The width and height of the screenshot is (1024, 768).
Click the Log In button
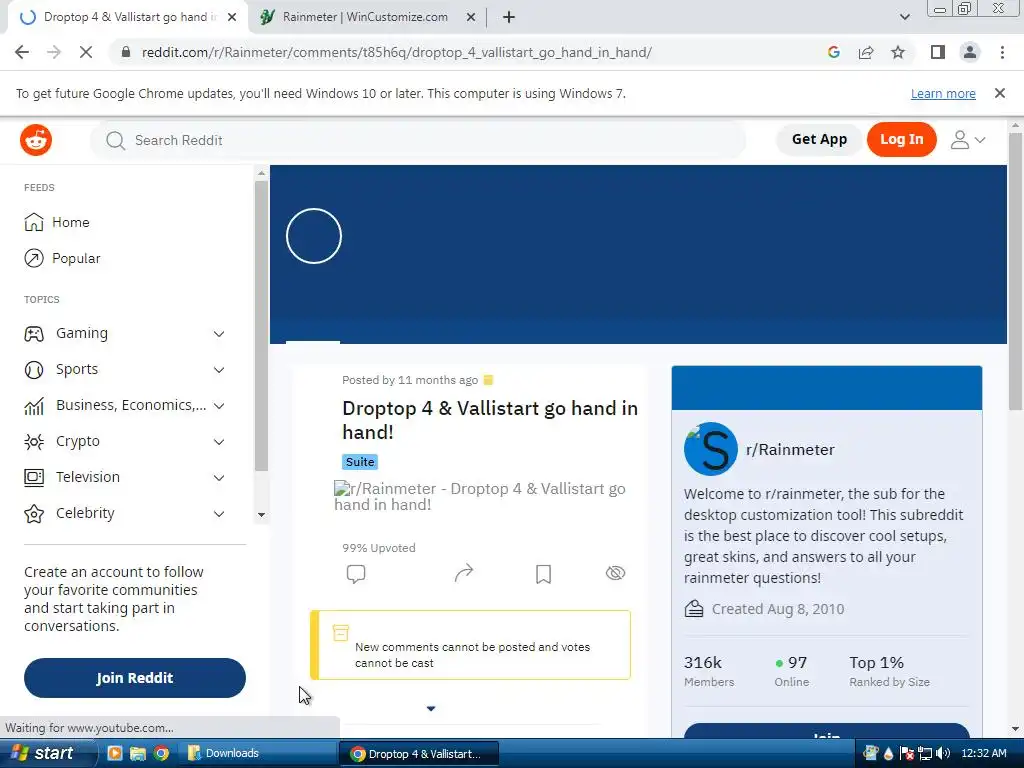(902, 139)
